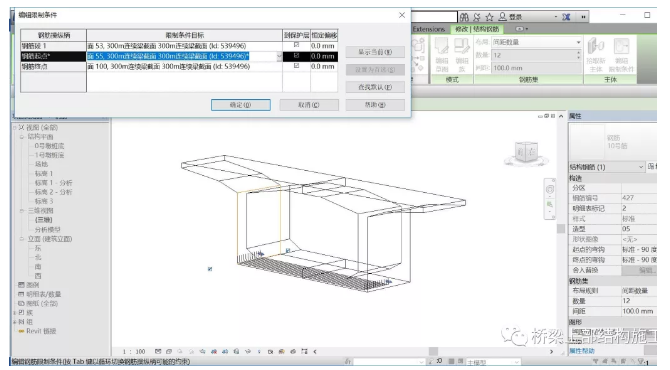The image size is (670, 370).
Task: Open the Visual Style icon on view bar
Action: tap(169, 352)
